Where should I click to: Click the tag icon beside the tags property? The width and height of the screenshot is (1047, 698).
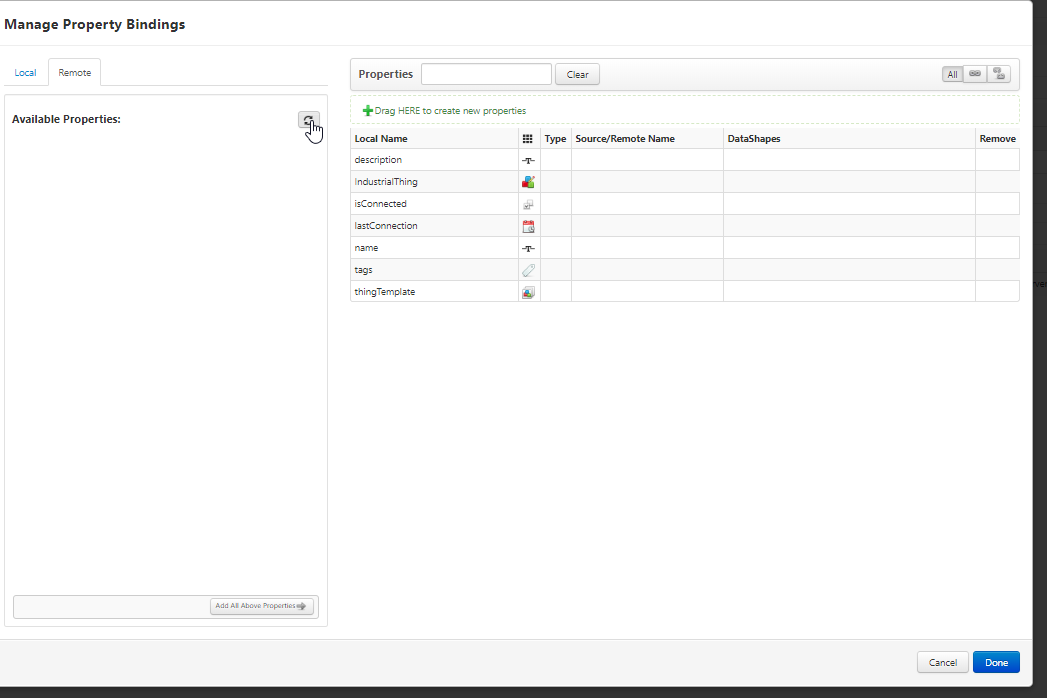coord(529,269)
